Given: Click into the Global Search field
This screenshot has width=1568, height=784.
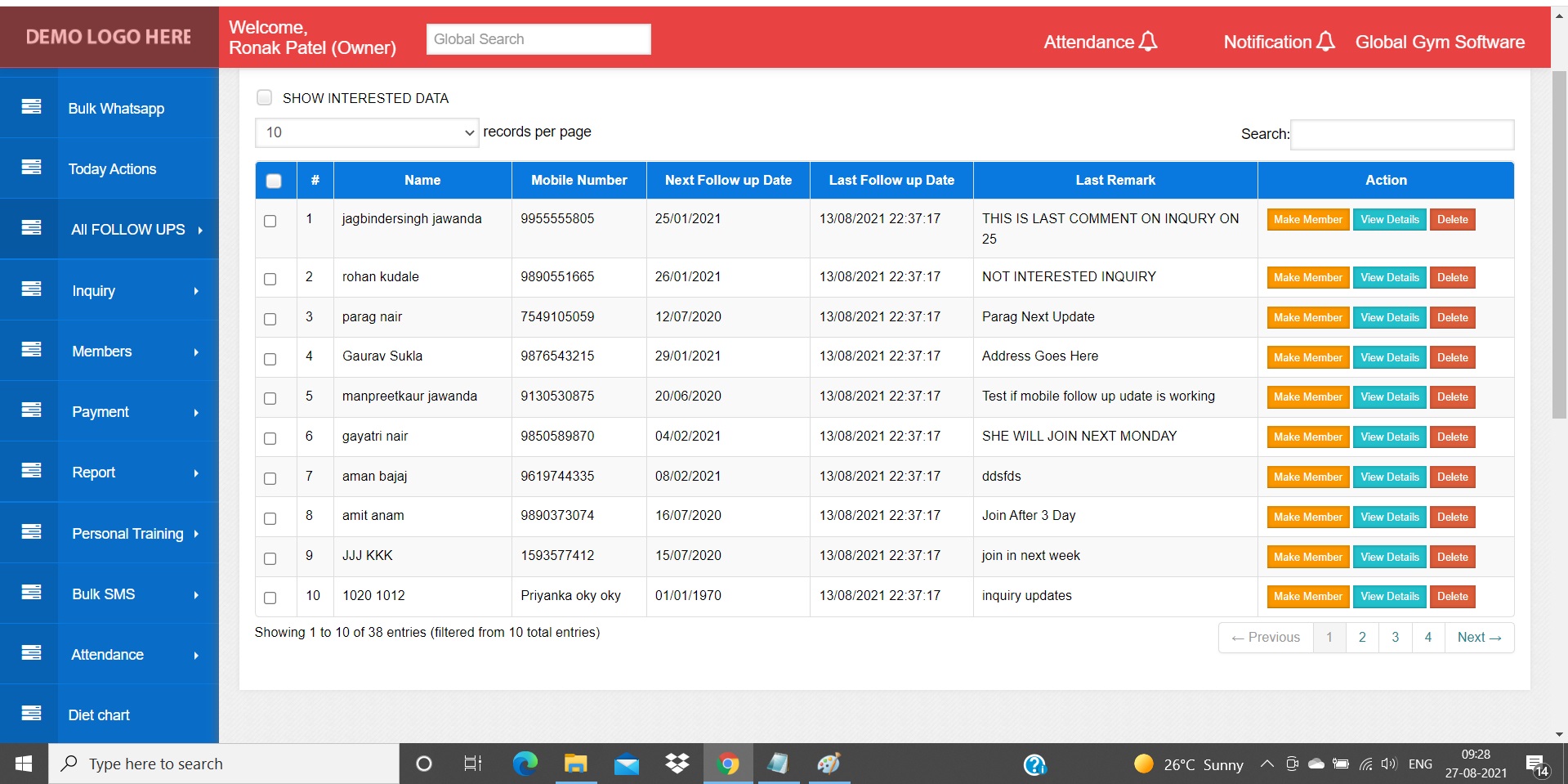Looking at the screenshot, I should (x=538, y=38).
